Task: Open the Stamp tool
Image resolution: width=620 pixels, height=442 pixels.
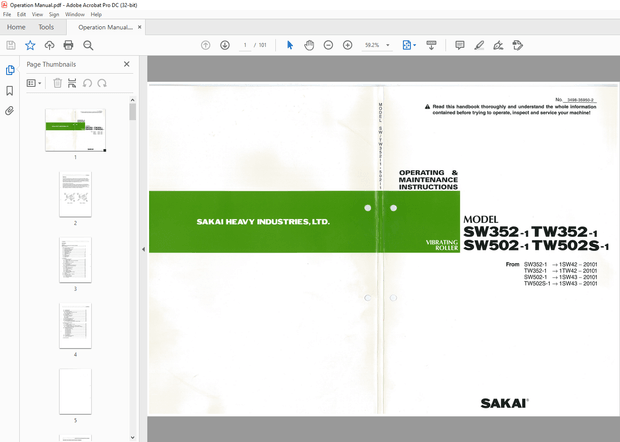Action: pos(518,45)
